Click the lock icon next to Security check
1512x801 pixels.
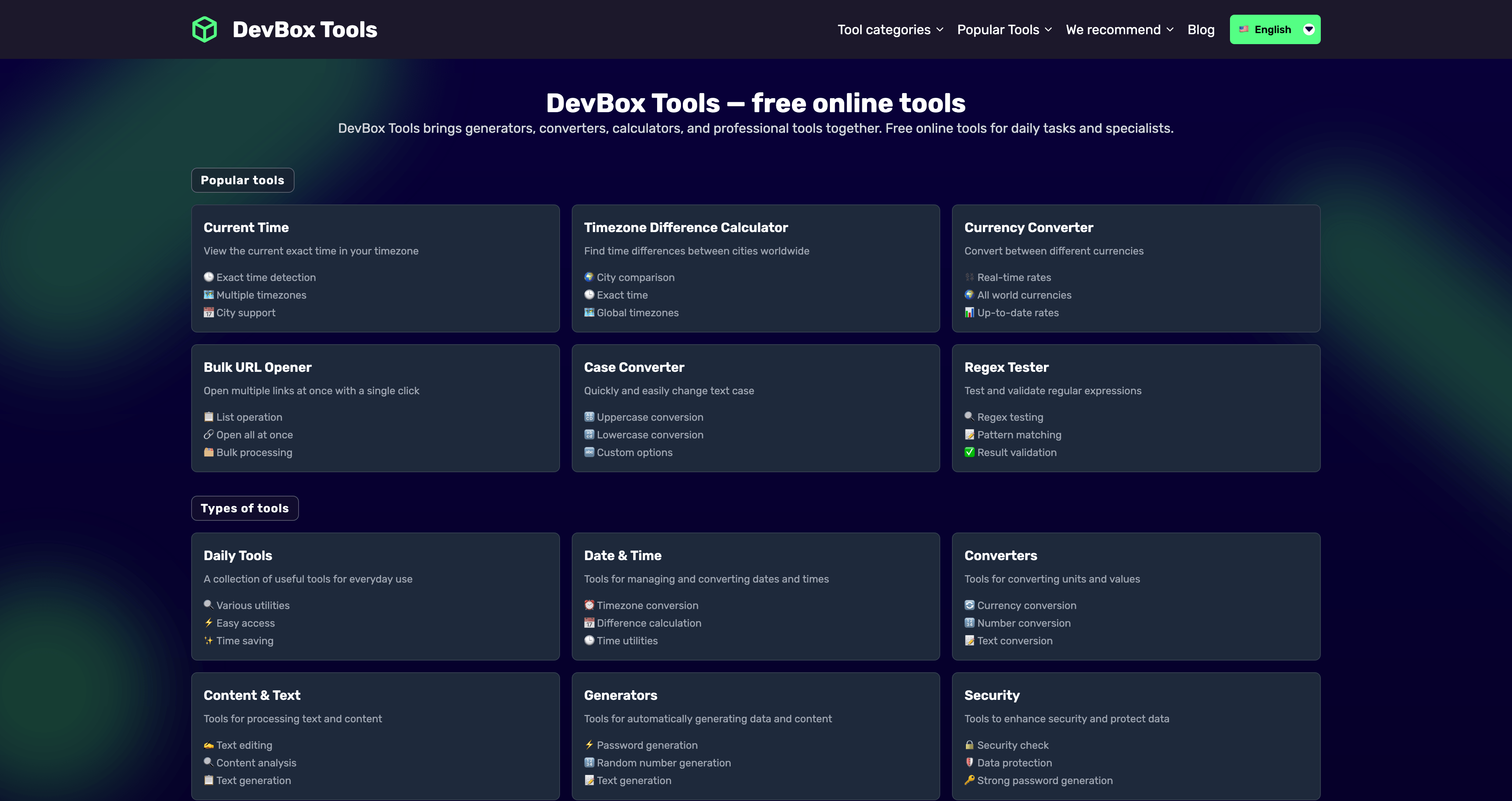coord(969,745)
